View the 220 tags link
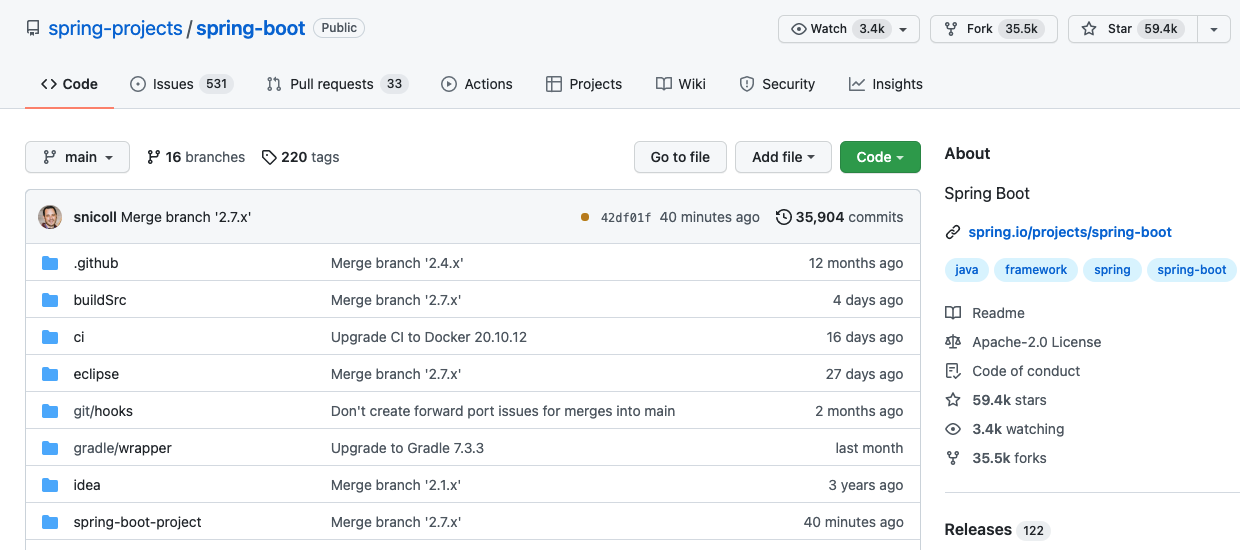Viewport: 1240px width, 550px height. [300, 157]
